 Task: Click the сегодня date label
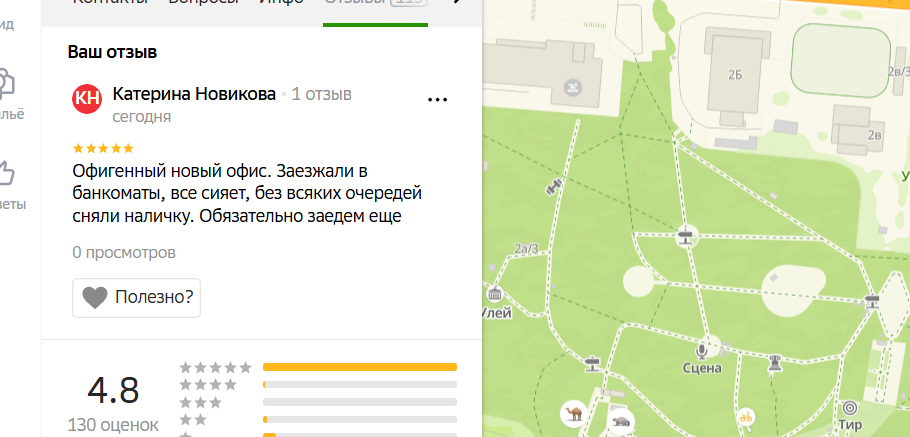point(142,117)
